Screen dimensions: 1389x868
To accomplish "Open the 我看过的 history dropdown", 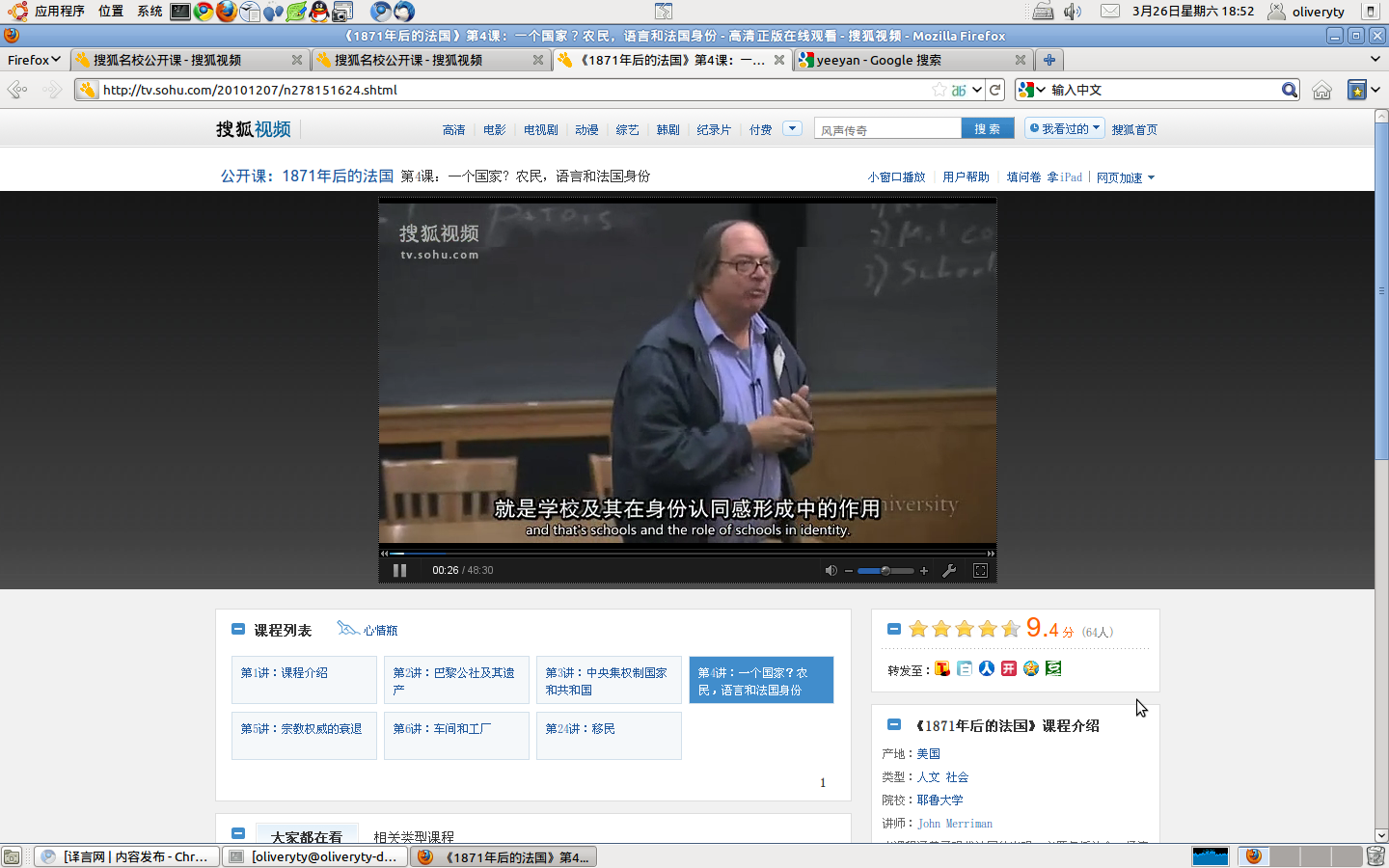I will pyautogui.click(x=1064, y=128).
